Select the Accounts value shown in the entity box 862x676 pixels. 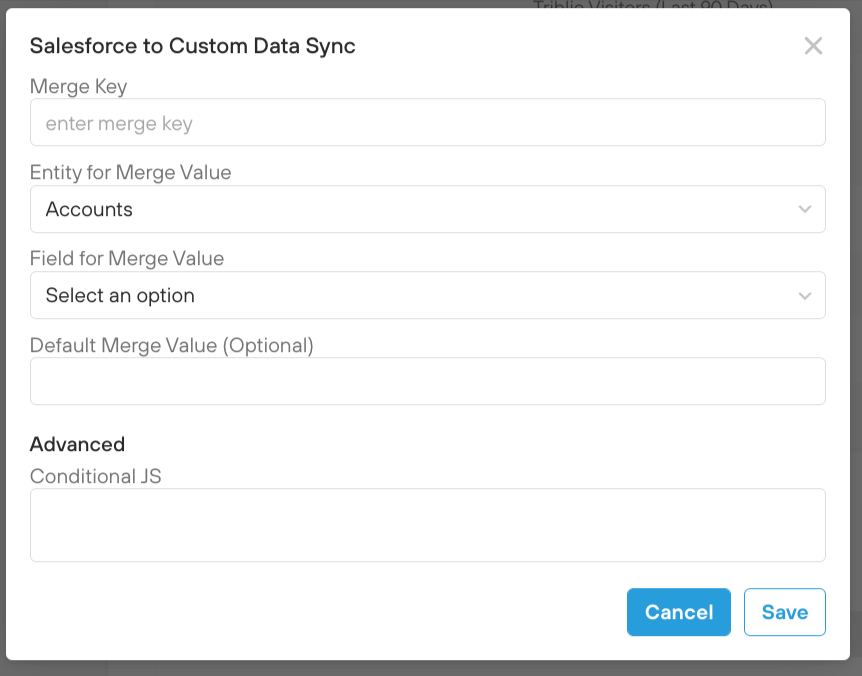pyautogui.click(x=89, y=209)
